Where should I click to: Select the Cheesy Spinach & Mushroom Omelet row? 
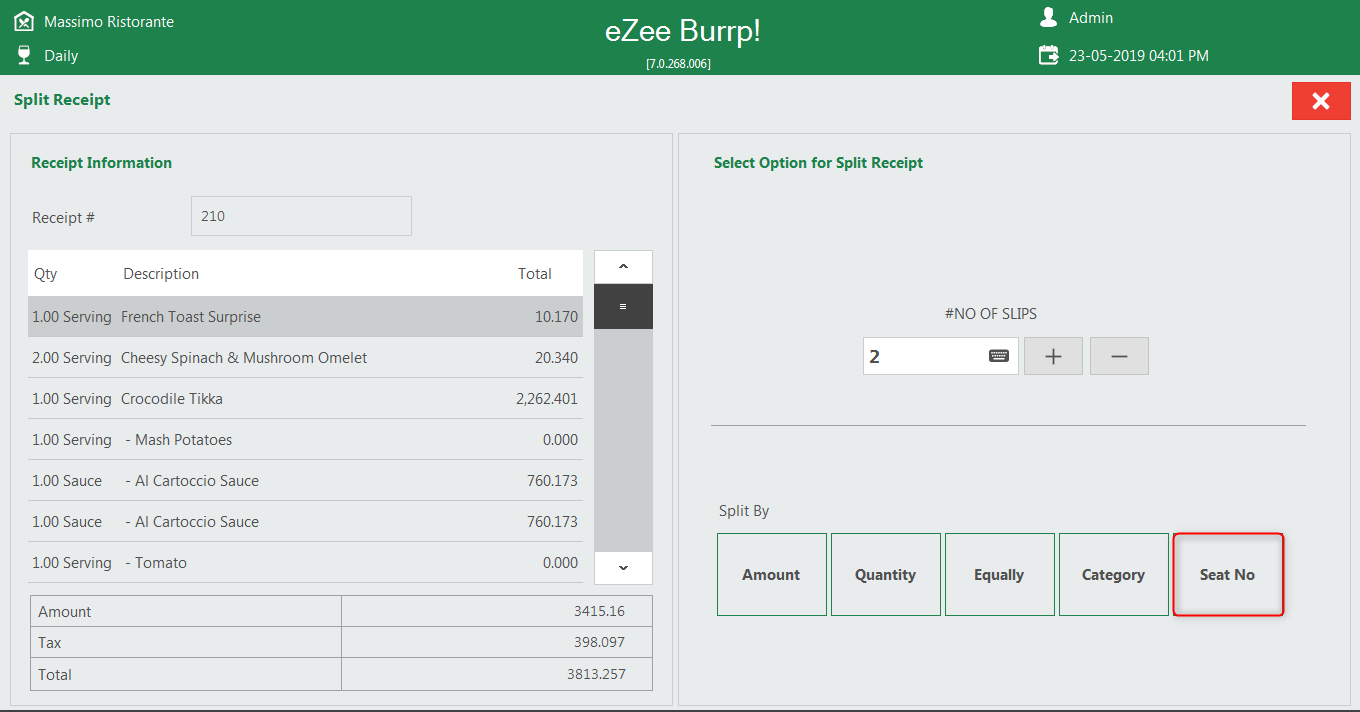coord(305,357)
